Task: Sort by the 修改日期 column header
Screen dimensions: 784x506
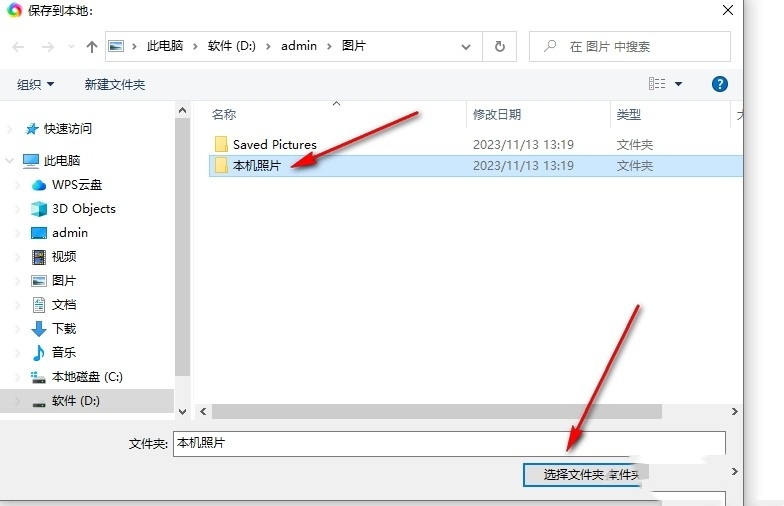Action: pos(497,114)
